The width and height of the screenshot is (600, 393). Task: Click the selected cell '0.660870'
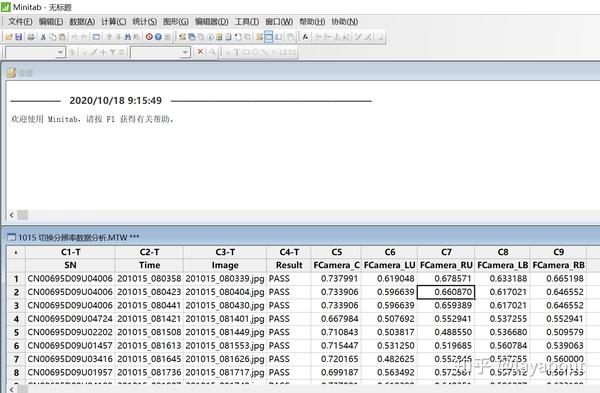[446, 292]
